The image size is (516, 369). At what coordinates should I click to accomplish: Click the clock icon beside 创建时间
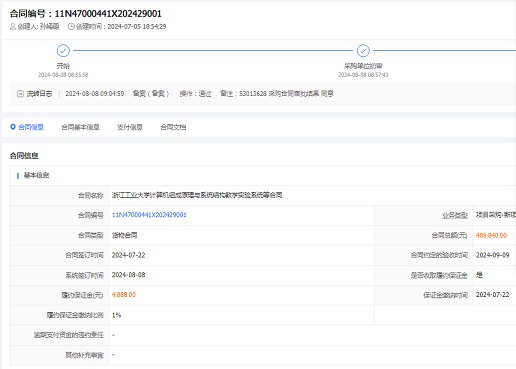[x=71, y=26]
